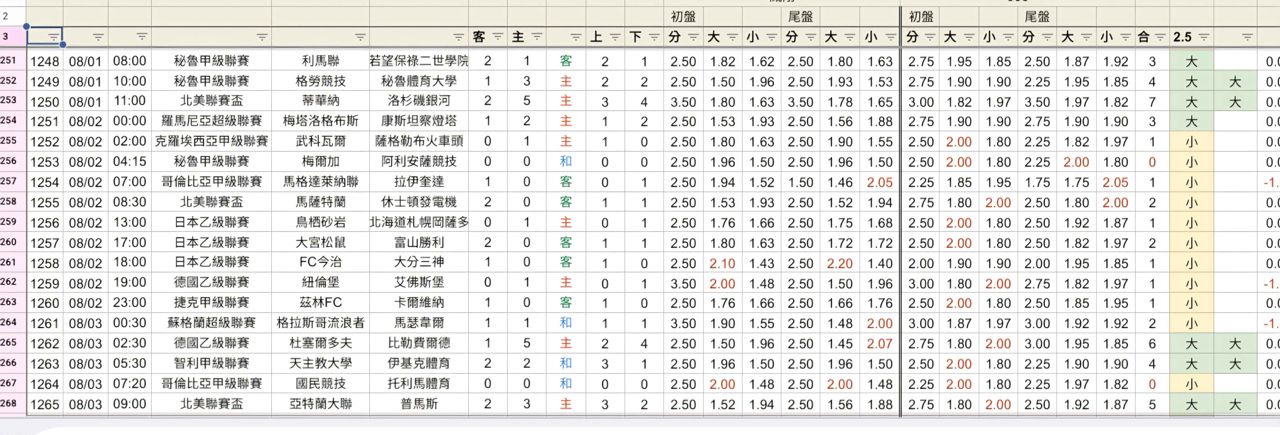1280x435 pixels.
Task: Click the match ID cell 1255
Action: click(x=45, y=202)
